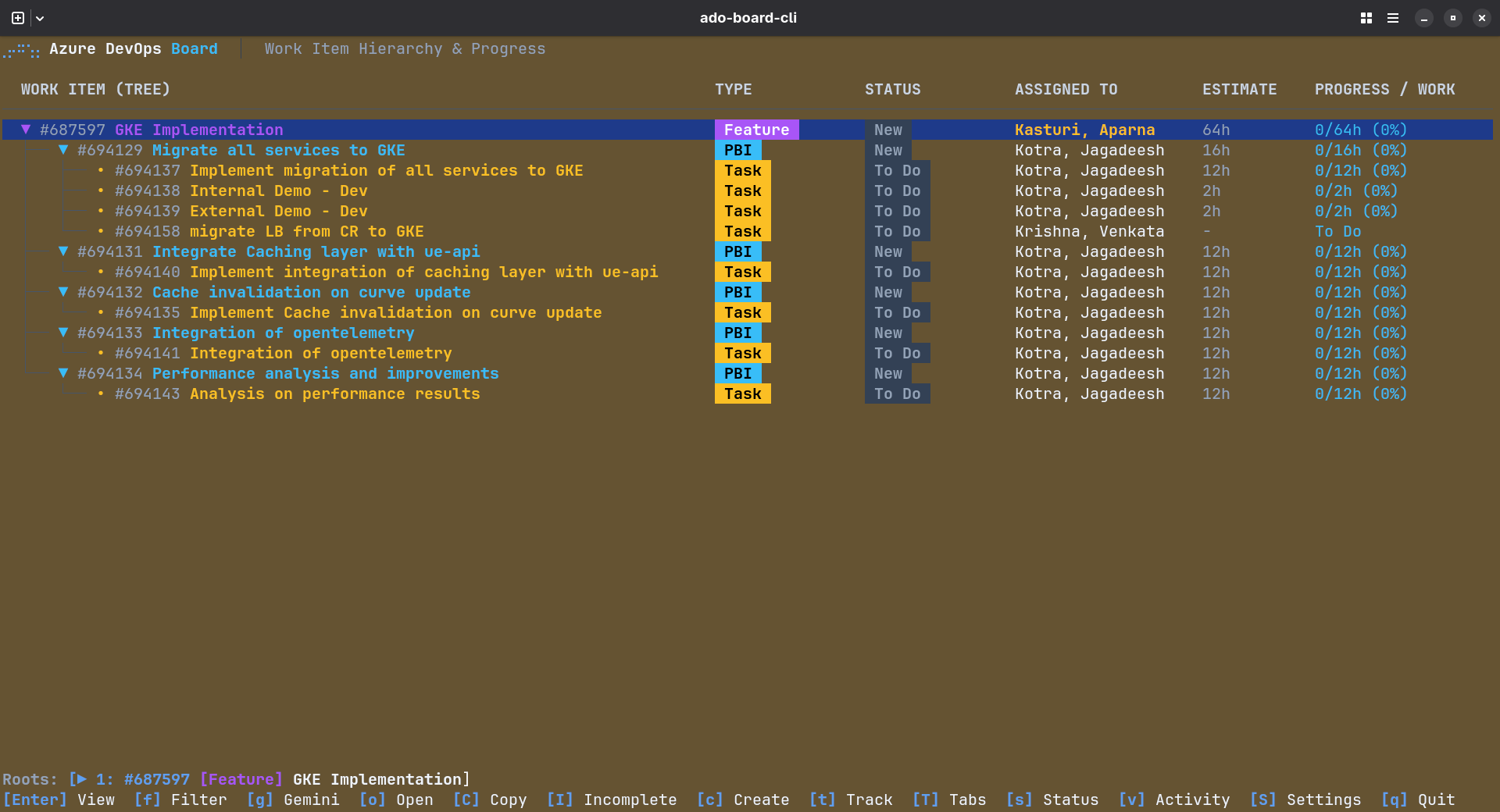This screenshot has height=812, width=1500.
Task: Click the [c] Create shortcut
Action: coord(743,800)
